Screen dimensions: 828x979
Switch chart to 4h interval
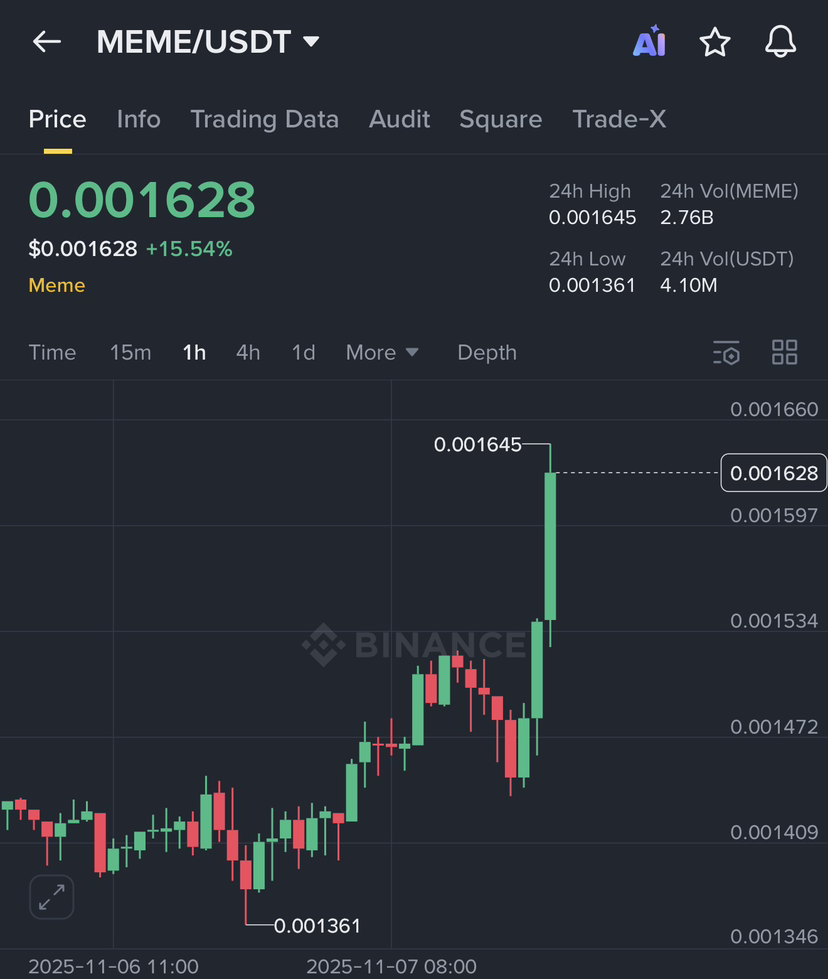coord(248,352)
